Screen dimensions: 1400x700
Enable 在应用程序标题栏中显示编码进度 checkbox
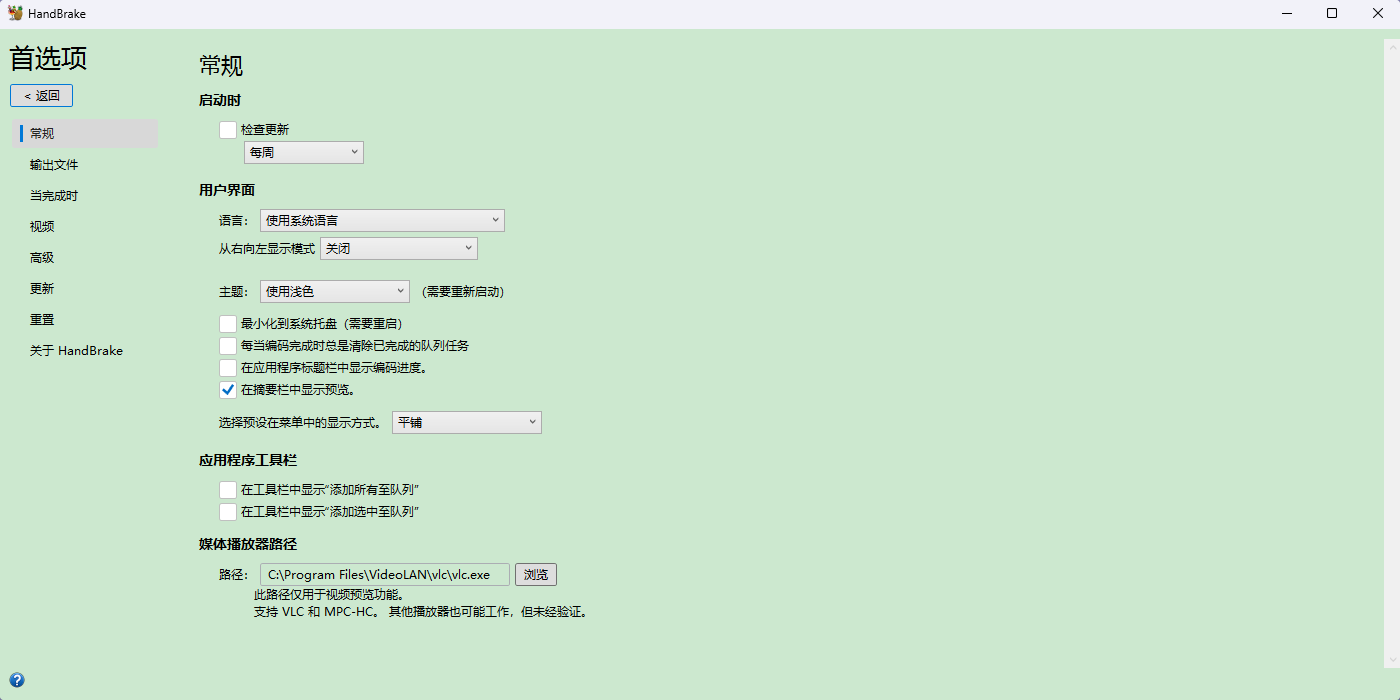228,368
